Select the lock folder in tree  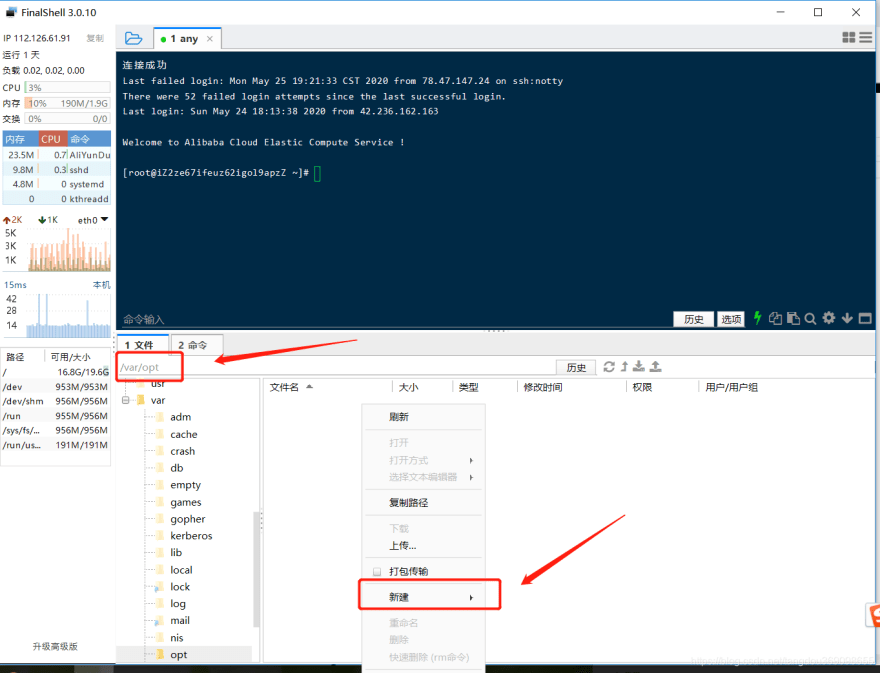180,587
